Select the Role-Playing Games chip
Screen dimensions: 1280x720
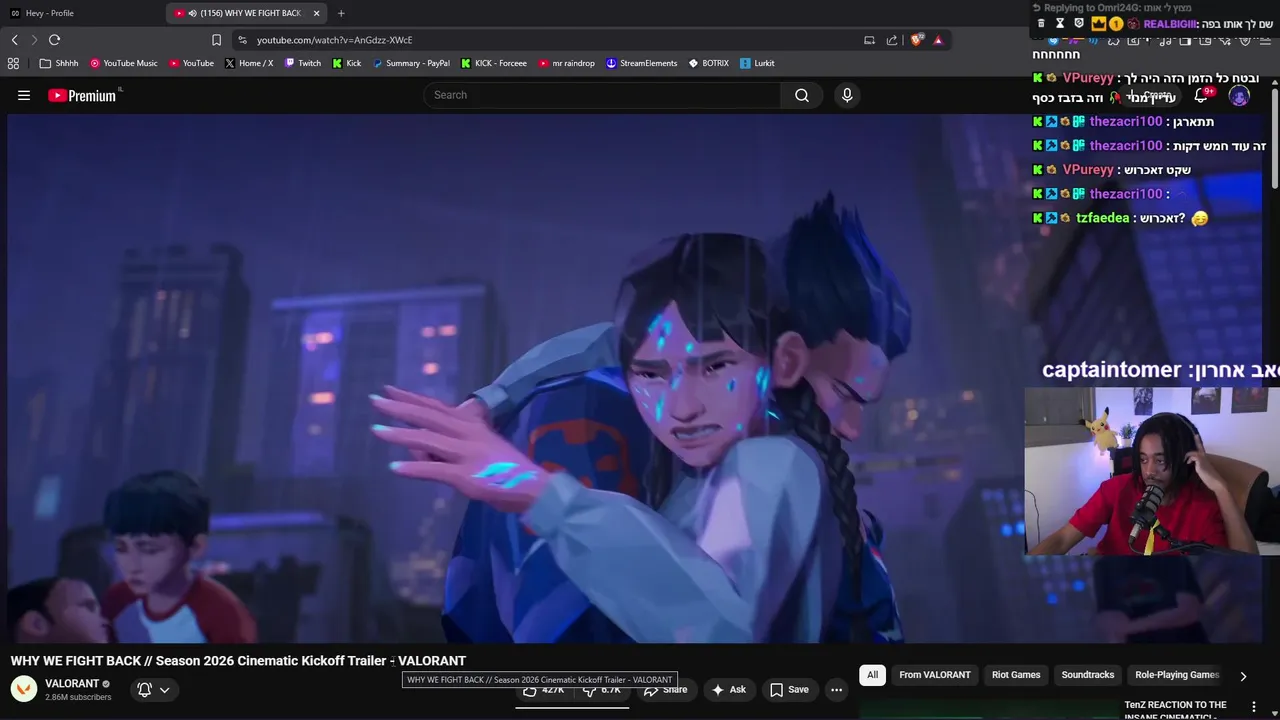[x=1177, y=675]
